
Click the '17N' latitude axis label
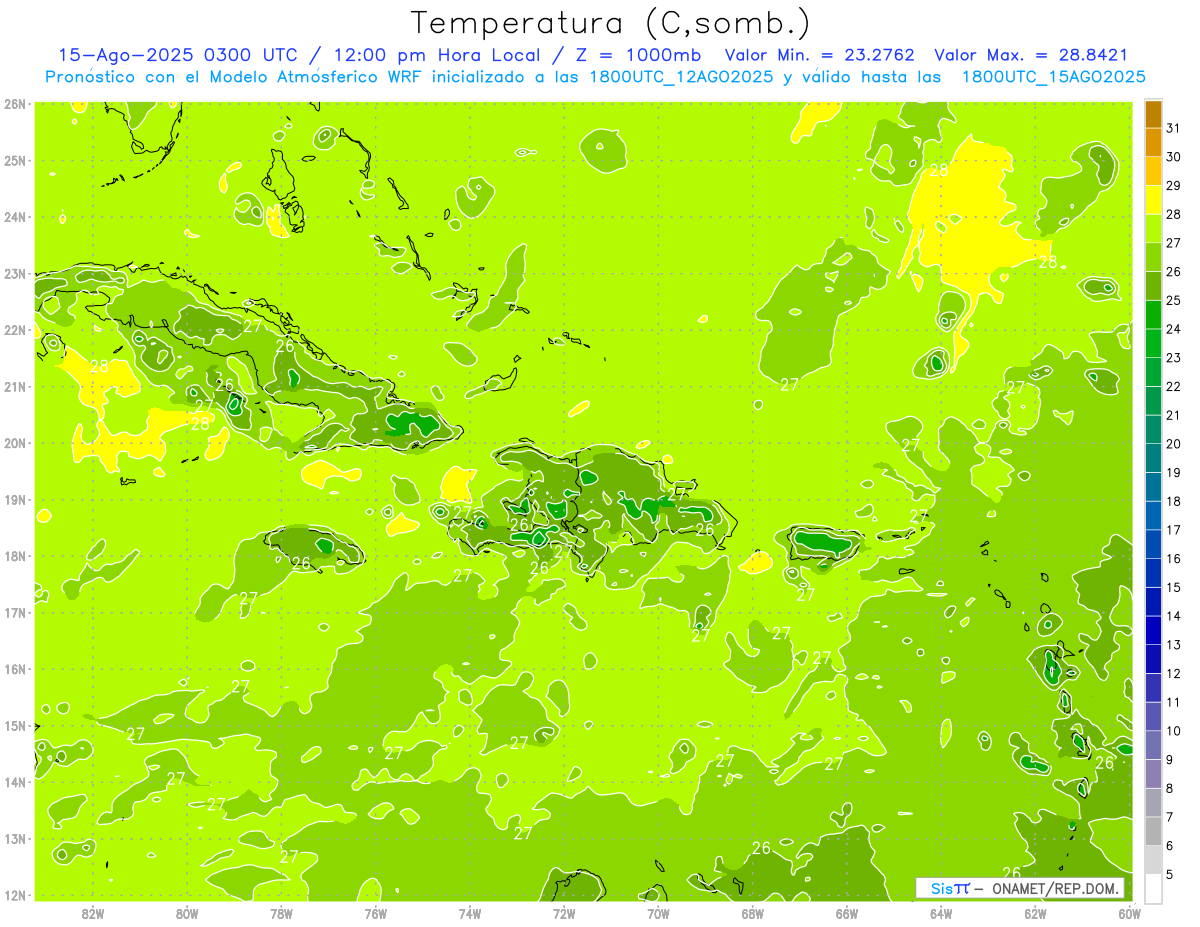click(15, 612)
